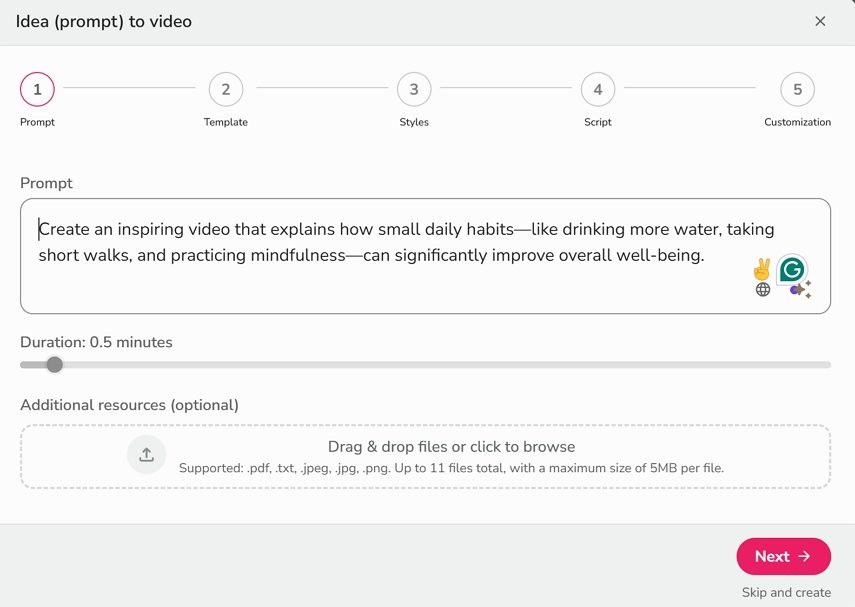Open the Customization step circle
855x607 pixels.
(797, 89)
